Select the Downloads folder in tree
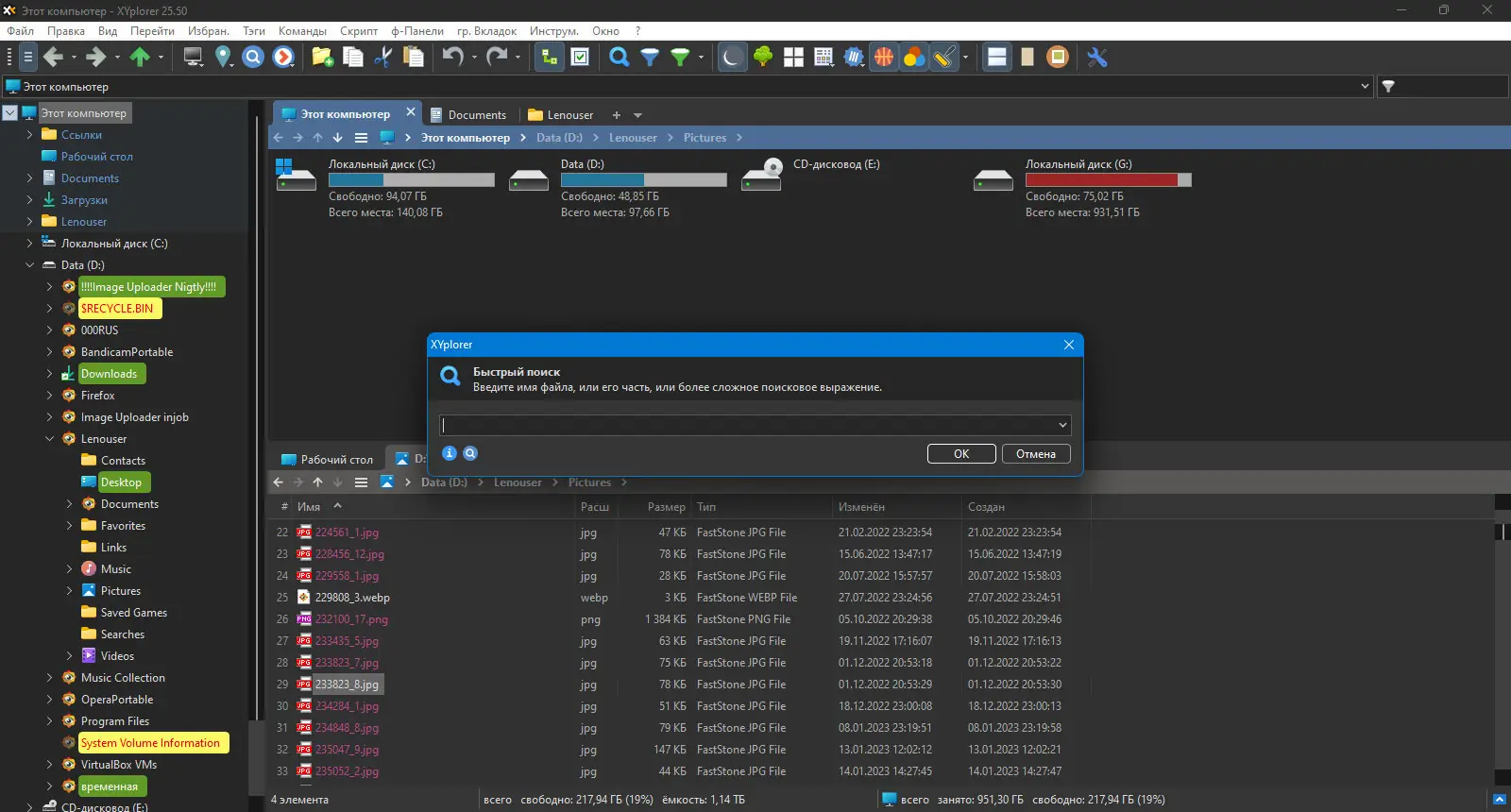The height and width of the screenshot is (812, 1511). [x=109, y=374]
